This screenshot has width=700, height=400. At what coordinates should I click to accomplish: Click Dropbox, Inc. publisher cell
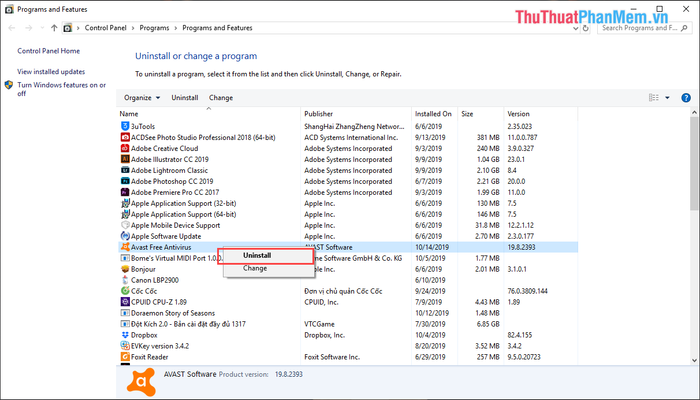(325, 335)
